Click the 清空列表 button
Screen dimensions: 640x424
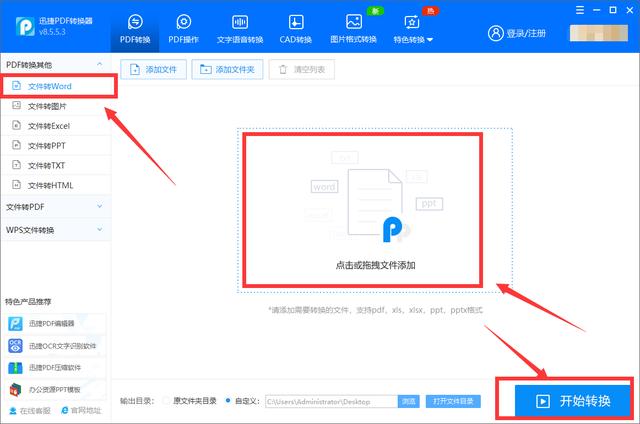[x=302, y=69]
